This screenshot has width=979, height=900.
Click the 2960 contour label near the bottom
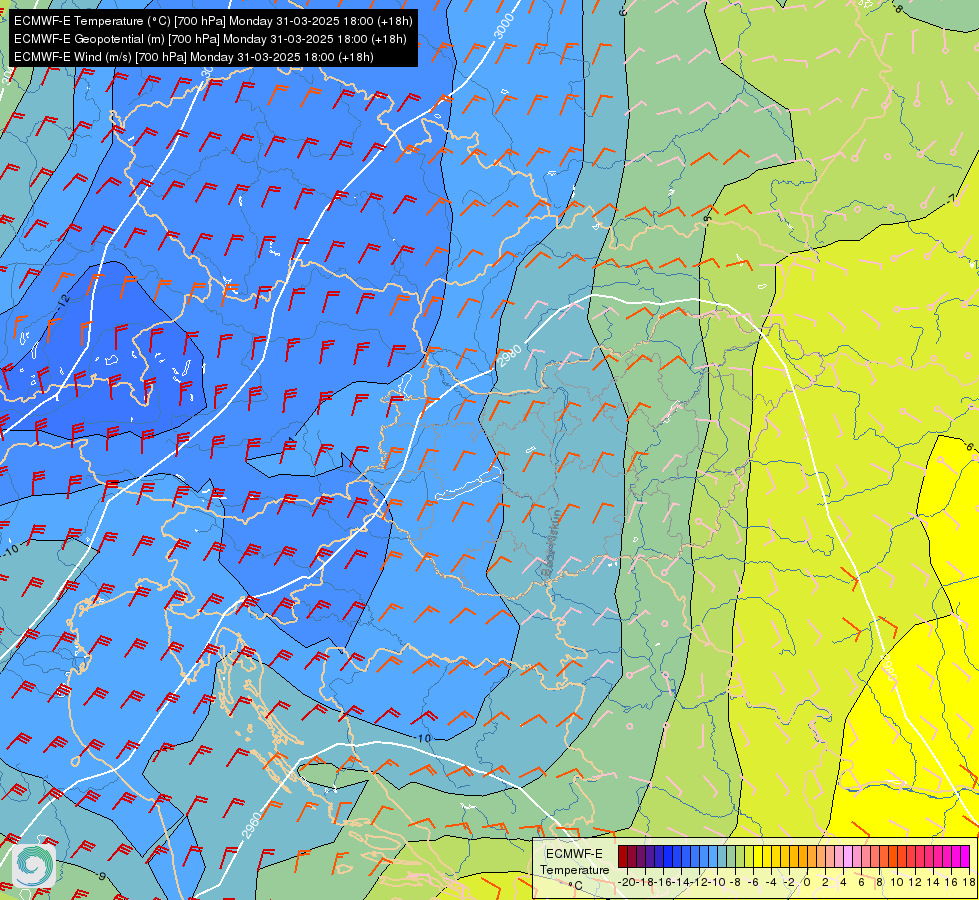point(250,824)
